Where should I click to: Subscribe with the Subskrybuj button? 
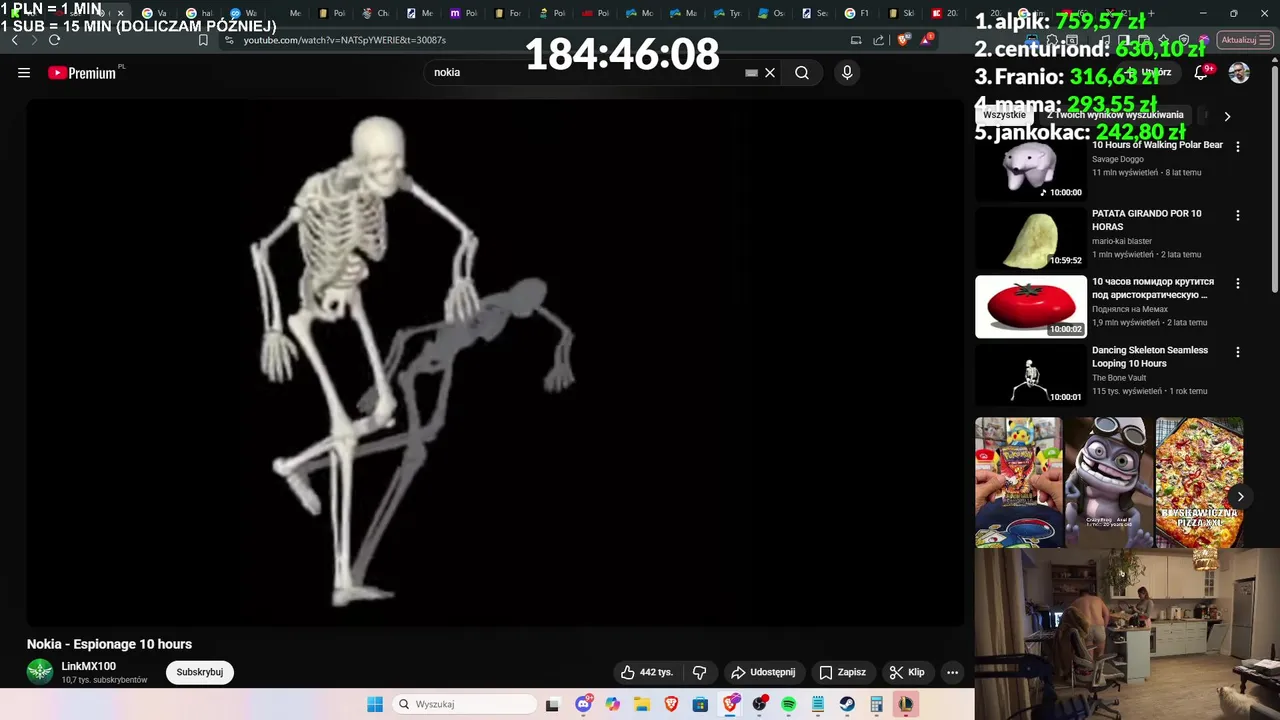200,672
